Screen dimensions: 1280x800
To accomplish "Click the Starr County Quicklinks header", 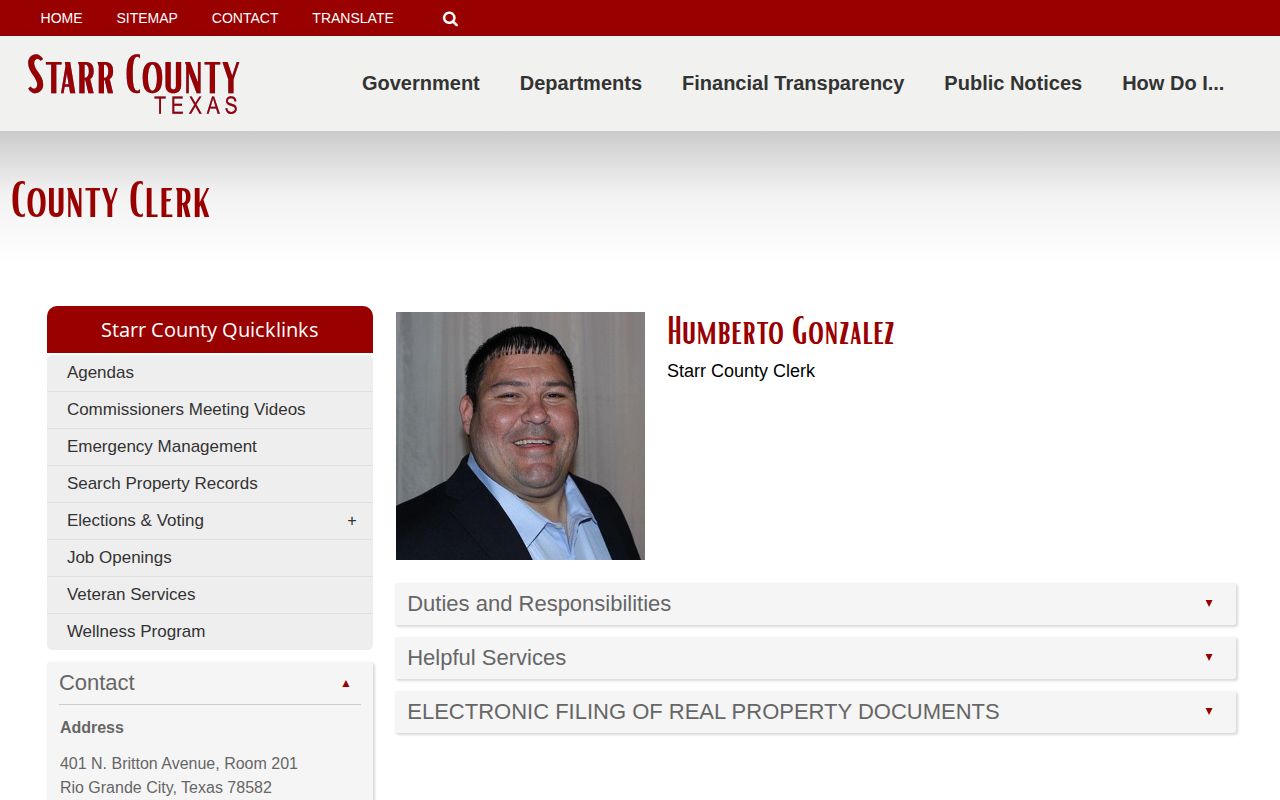I will pos(210,330).
